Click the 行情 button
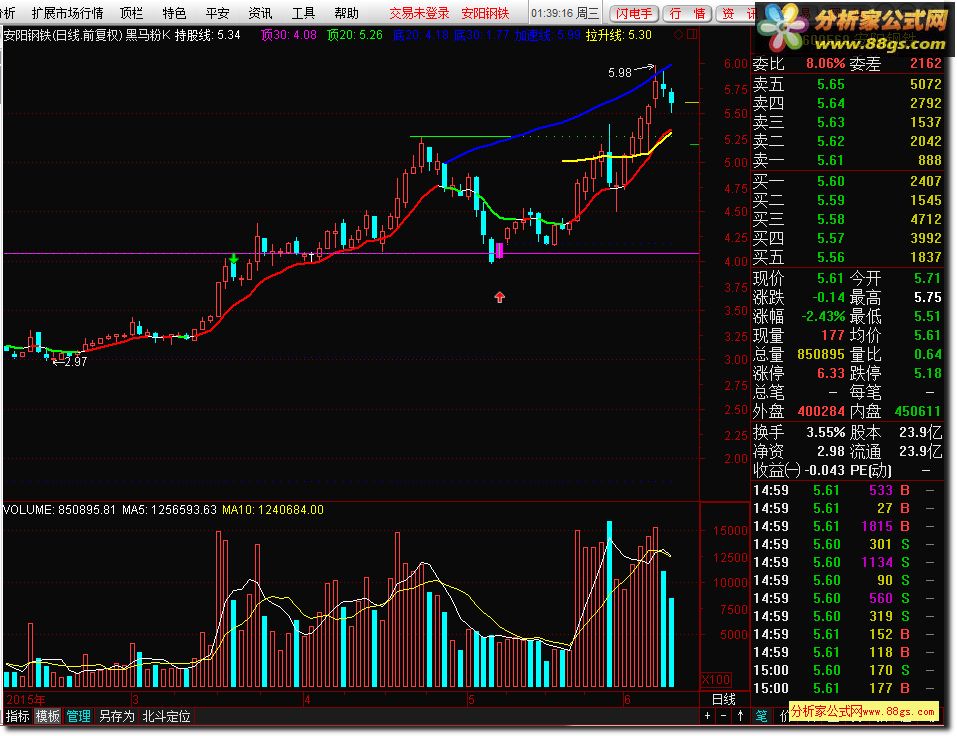Image resolution: width=957 pixels, height=736 pixels. pos(687,13)
